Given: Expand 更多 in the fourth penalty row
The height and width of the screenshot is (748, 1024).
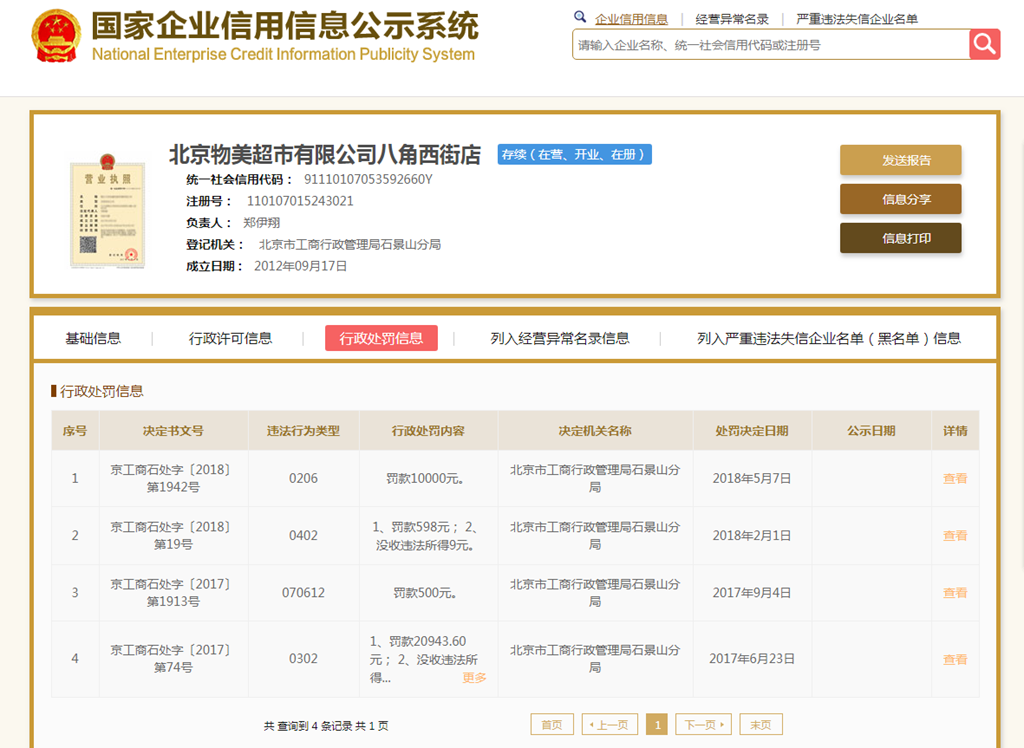Looking at the screenshot, I should point(474,678).
